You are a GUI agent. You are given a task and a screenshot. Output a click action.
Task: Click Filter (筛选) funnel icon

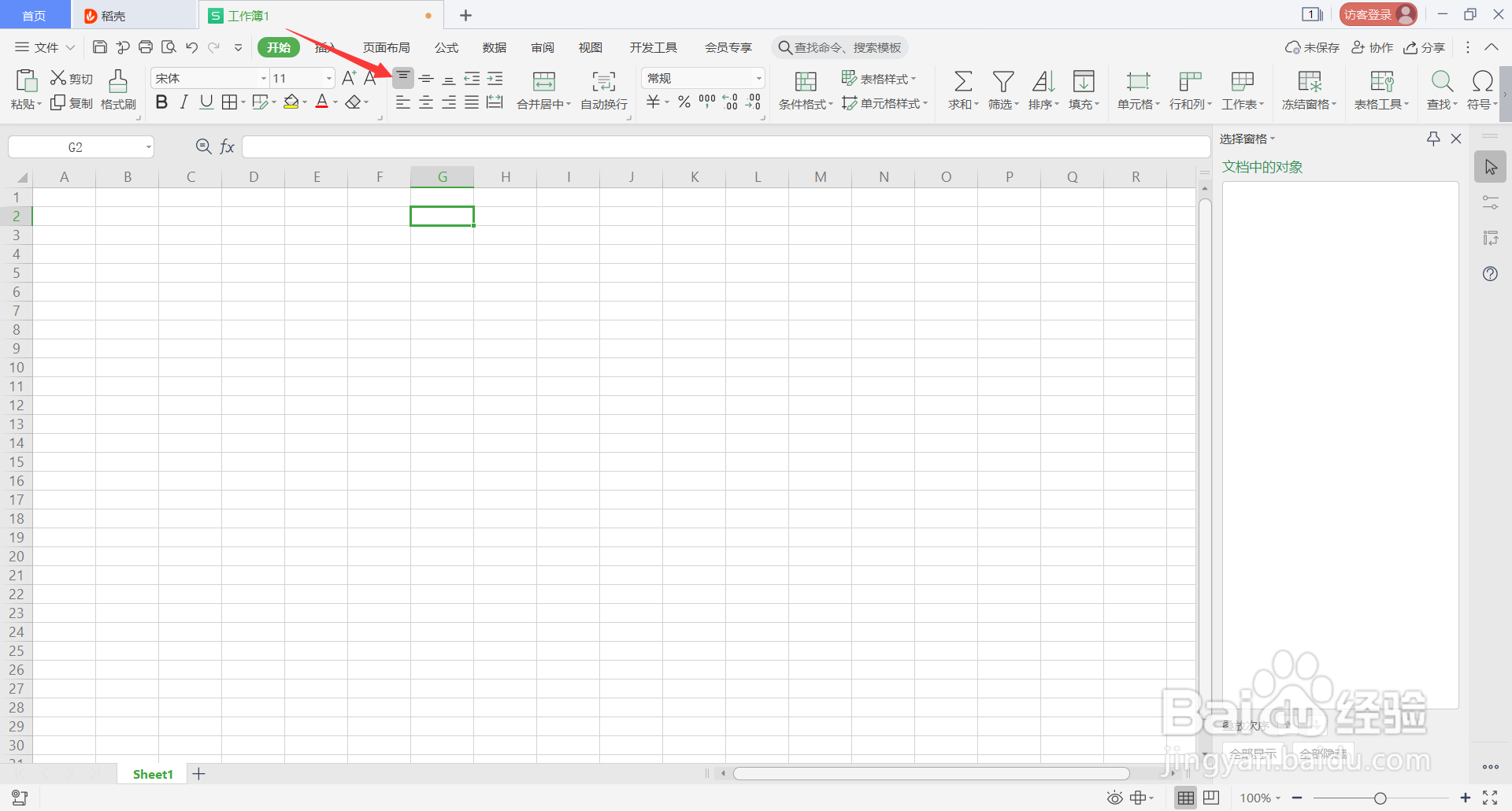(x=1003, y=81)
